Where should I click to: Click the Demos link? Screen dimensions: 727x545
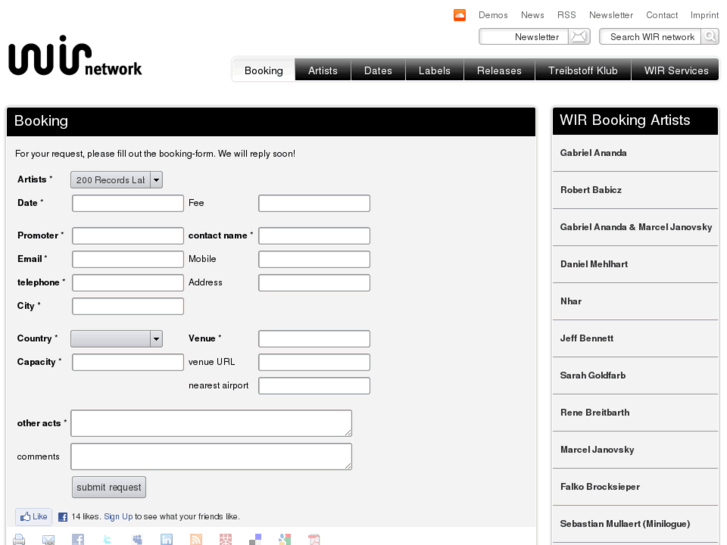(493, 15)
